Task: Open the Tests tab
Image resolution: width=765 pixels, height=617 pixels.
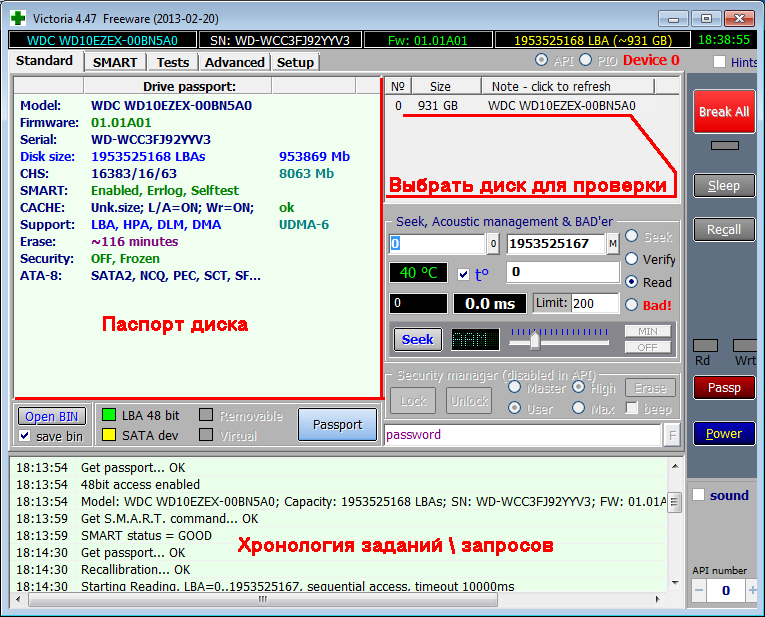Action: [x=173, y=62]
